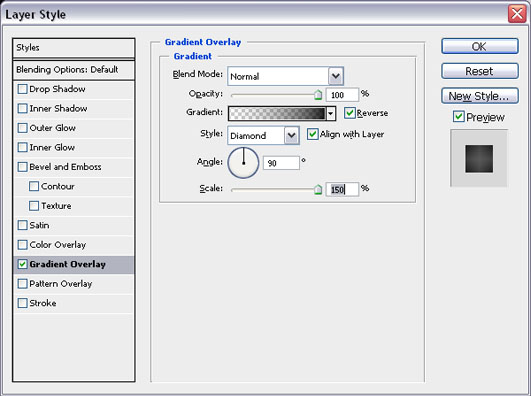The height and width of the screenshot is (396, 531).
Task: Open Blending Options: Default entry
Action: [73, 70]
